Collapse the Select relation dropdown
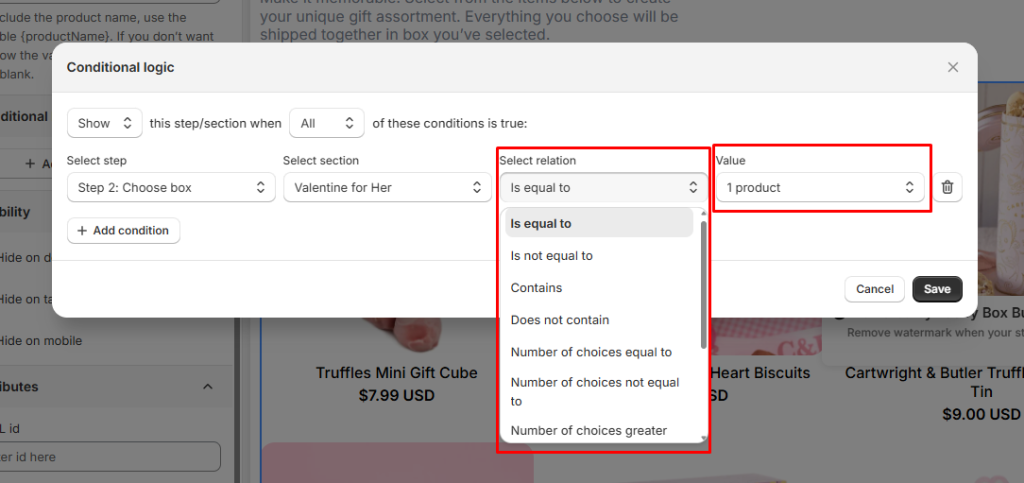 point(603,187)
